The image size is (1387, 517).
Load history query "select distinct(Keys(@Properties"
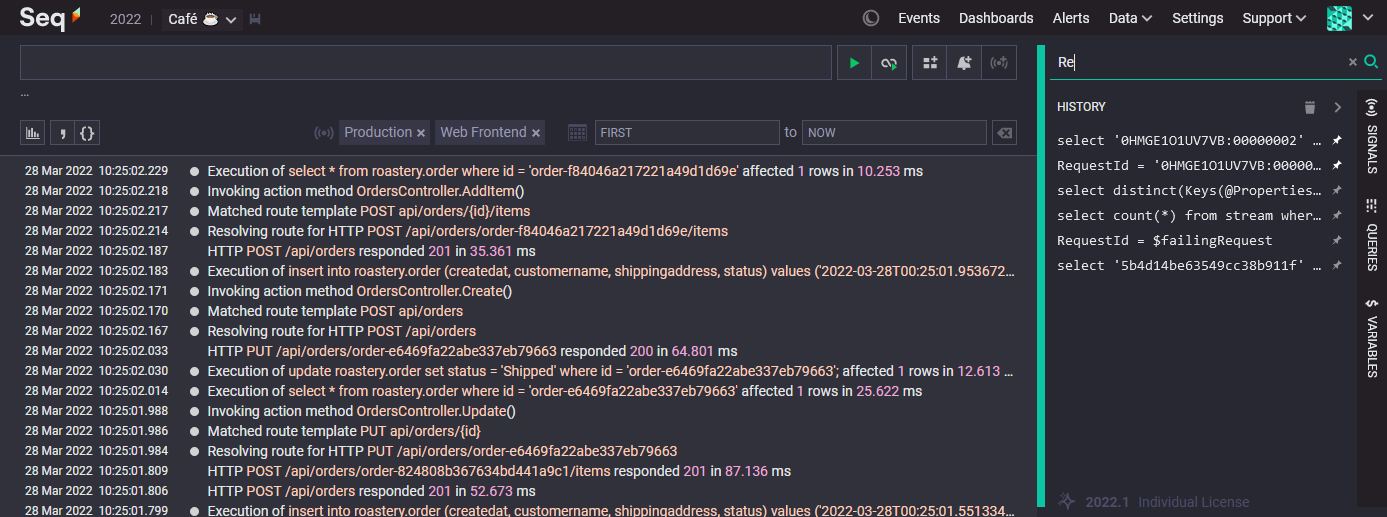click(x=1189, y=190)
